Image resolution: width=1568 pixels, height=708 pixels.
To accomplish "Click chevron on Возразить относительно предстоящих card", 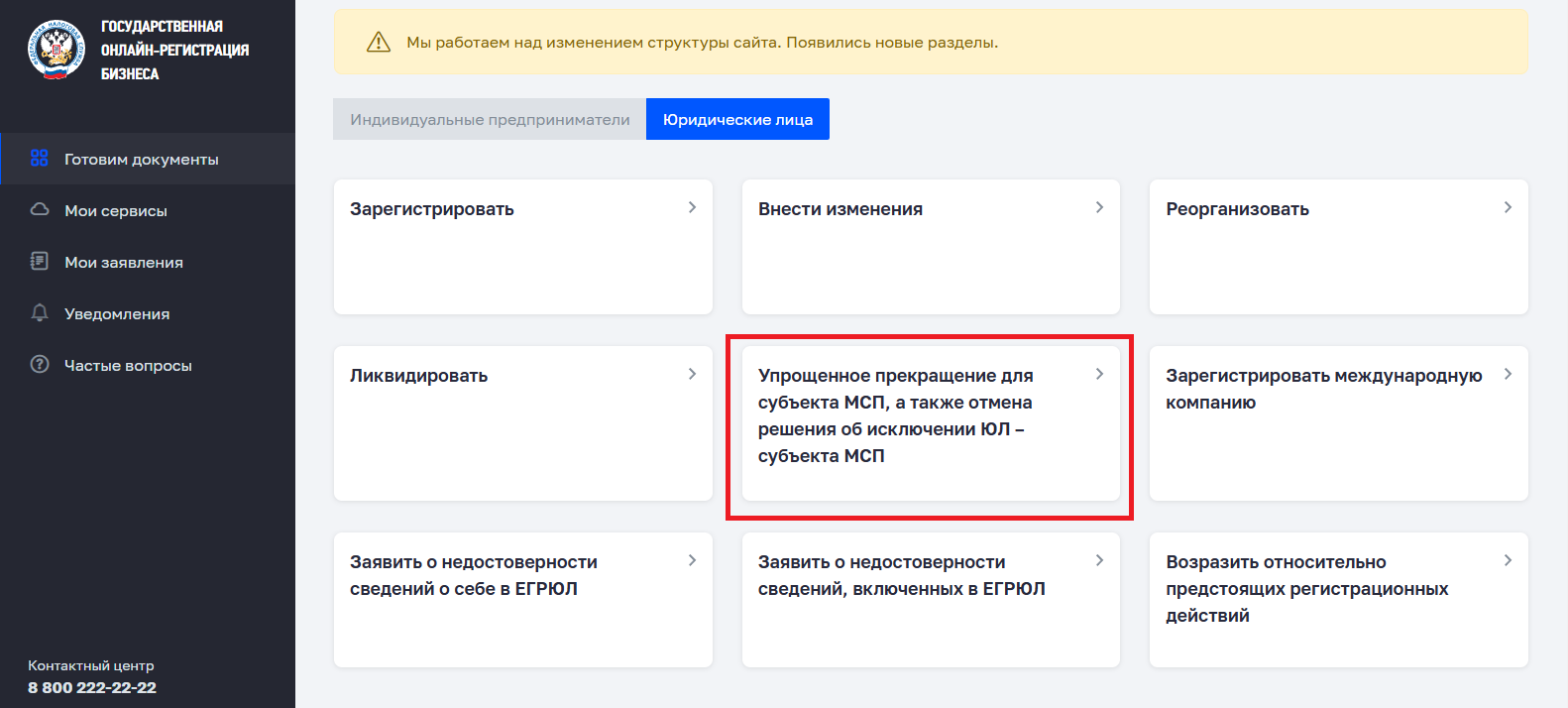I will point(1508,560).
